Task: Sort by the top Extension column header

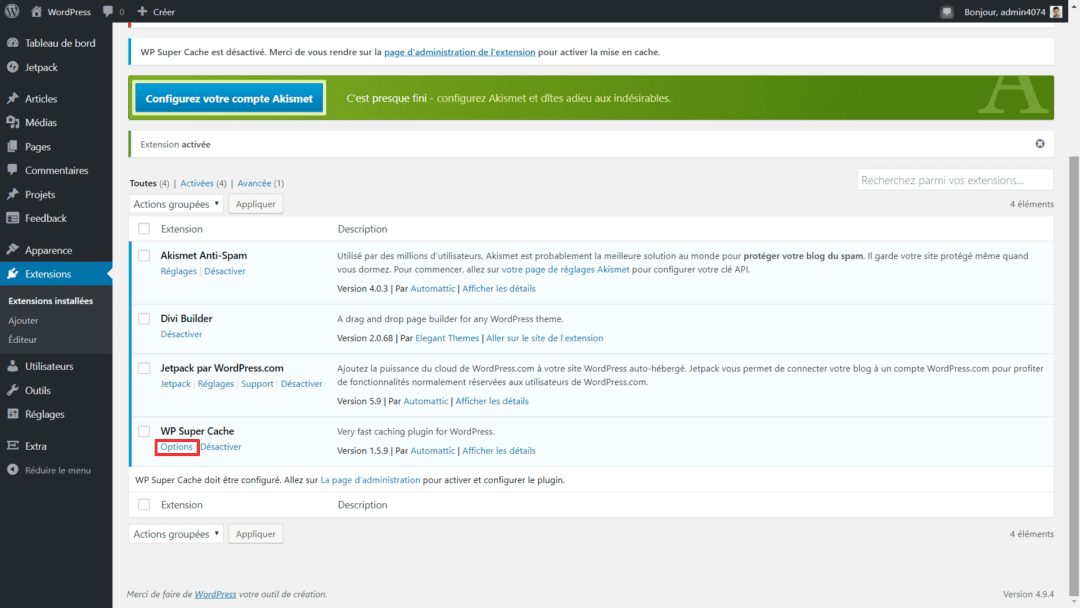Action: click(x=182, y=229)
